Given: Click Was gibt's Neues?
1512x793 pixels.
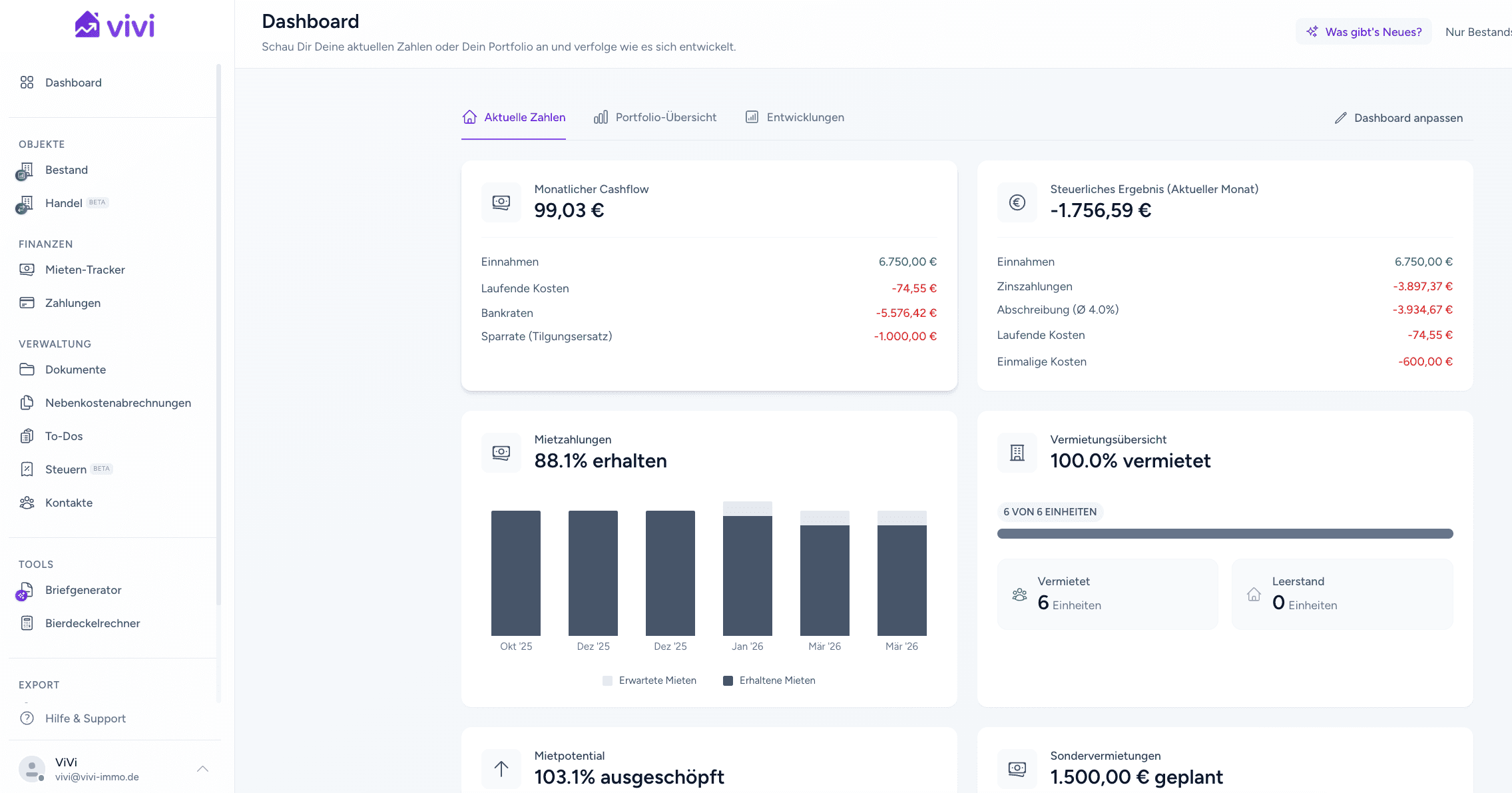Looking at the screenshot, I should click(x=1363, y=31).
